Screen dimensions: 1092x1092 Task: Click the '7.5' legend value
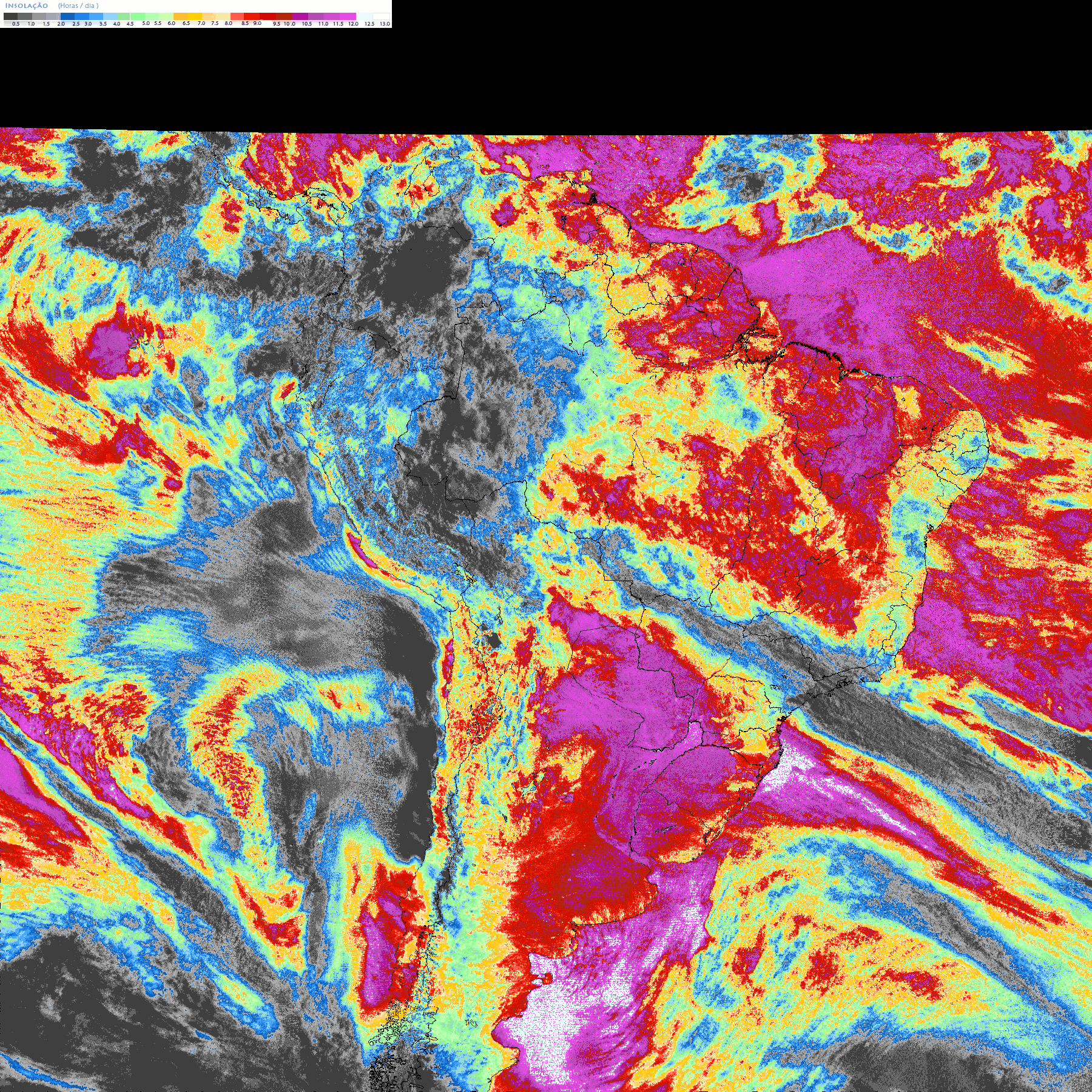tap(215, 23)
